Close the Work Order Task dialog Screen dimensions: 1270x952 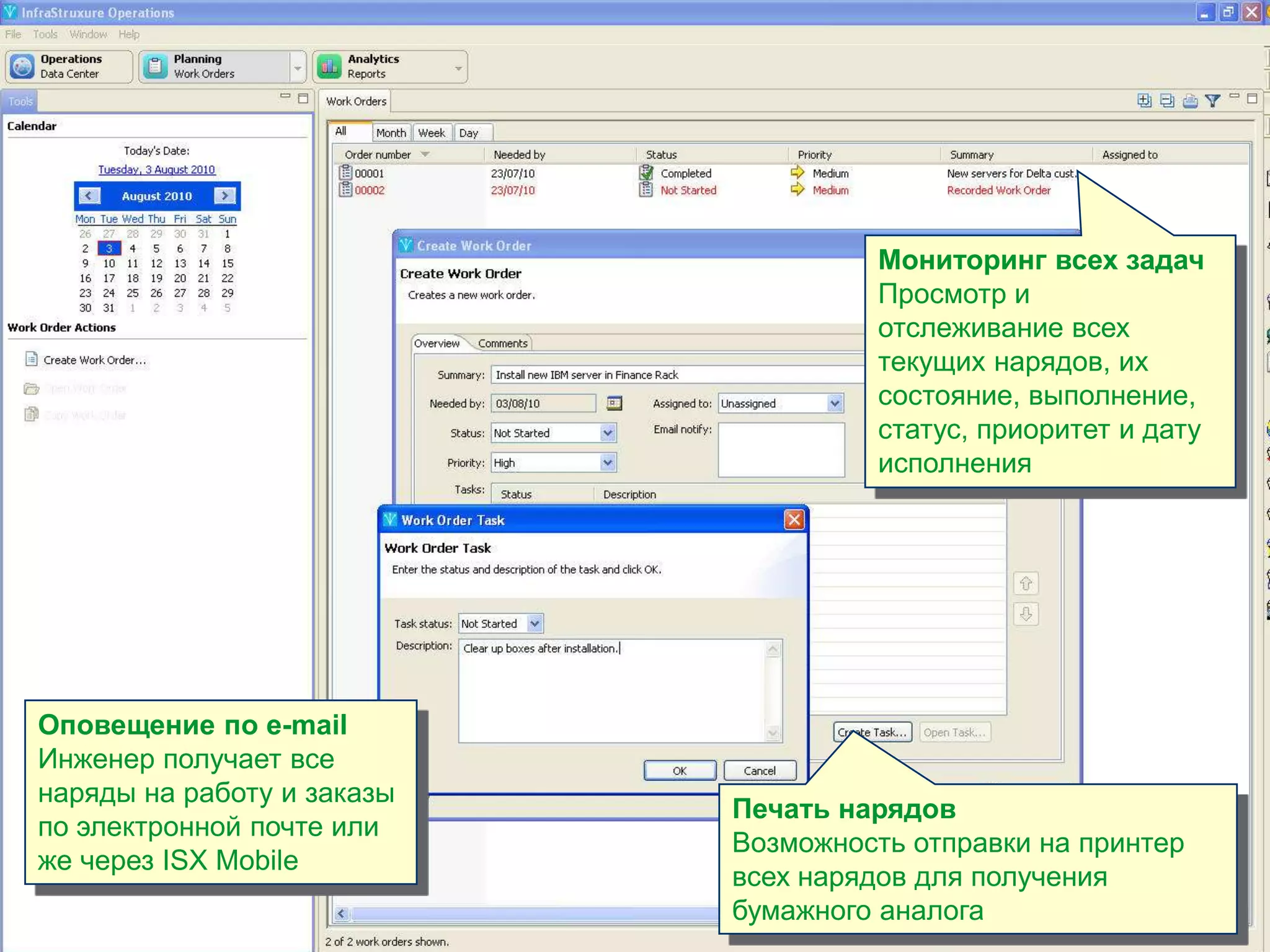[794, 519]
